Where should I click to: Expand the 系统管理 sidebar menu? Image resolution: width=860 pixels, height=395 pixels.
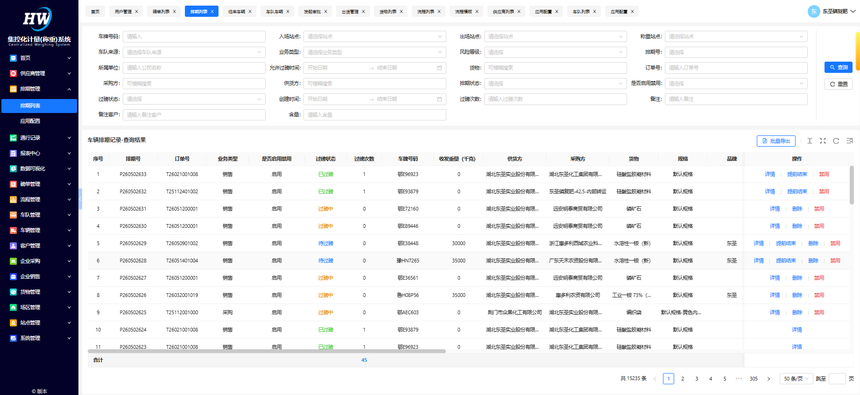tap(69, 338)
